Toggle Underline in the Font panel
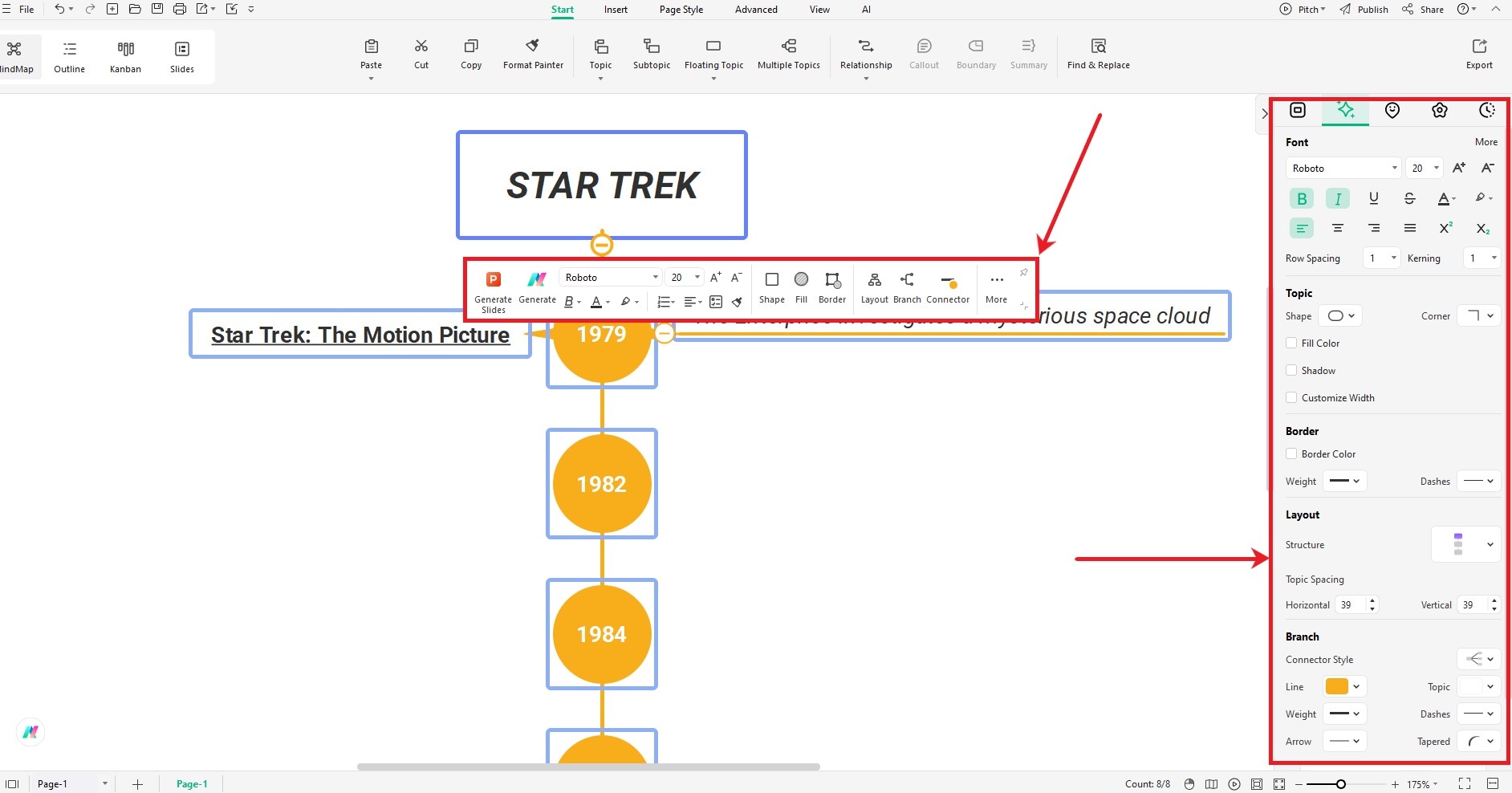Image resolution: width=1512 pixels, height=793 pixels. click(x=1374, y=198)
